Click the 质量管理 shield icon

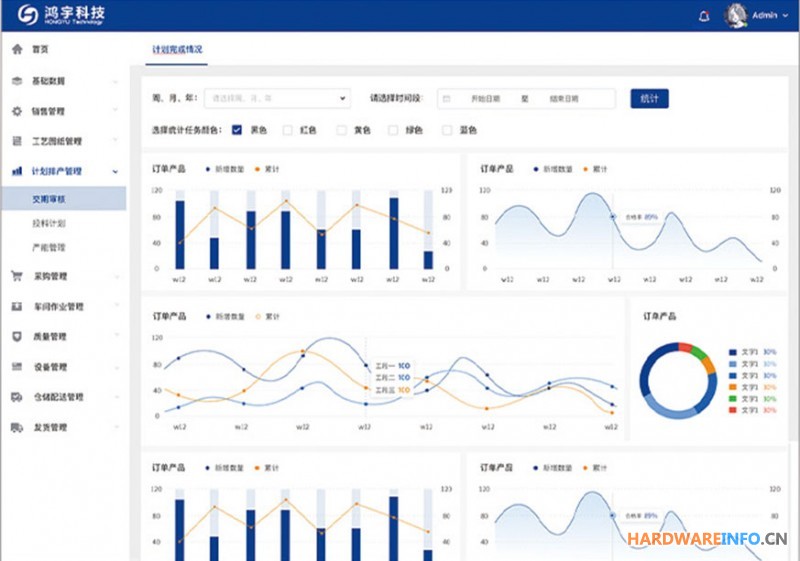tap(17, 336)
